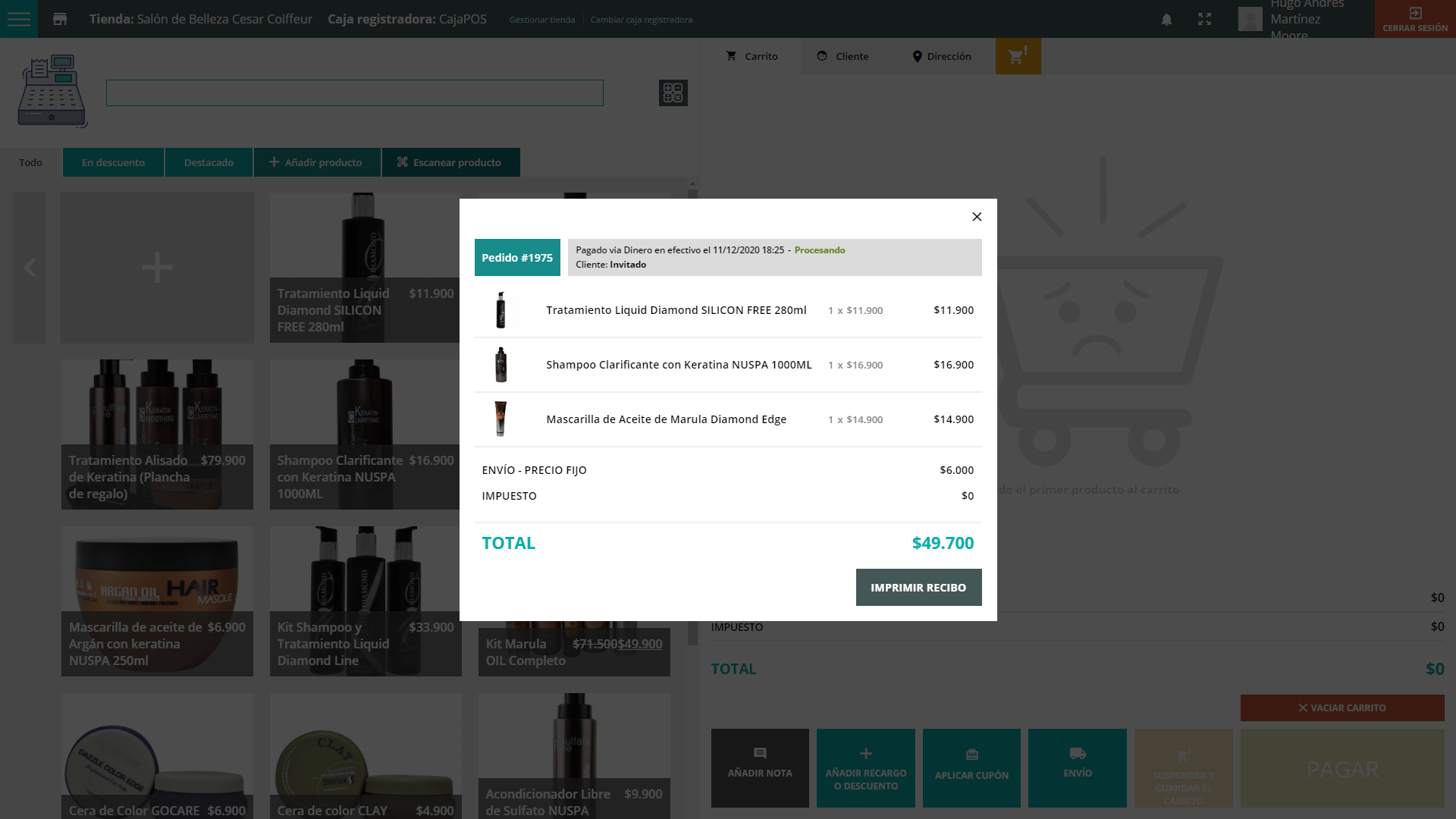Switch to the Dirección tab
Screen dimensions: 1456x819
click(x=941, y=56)
